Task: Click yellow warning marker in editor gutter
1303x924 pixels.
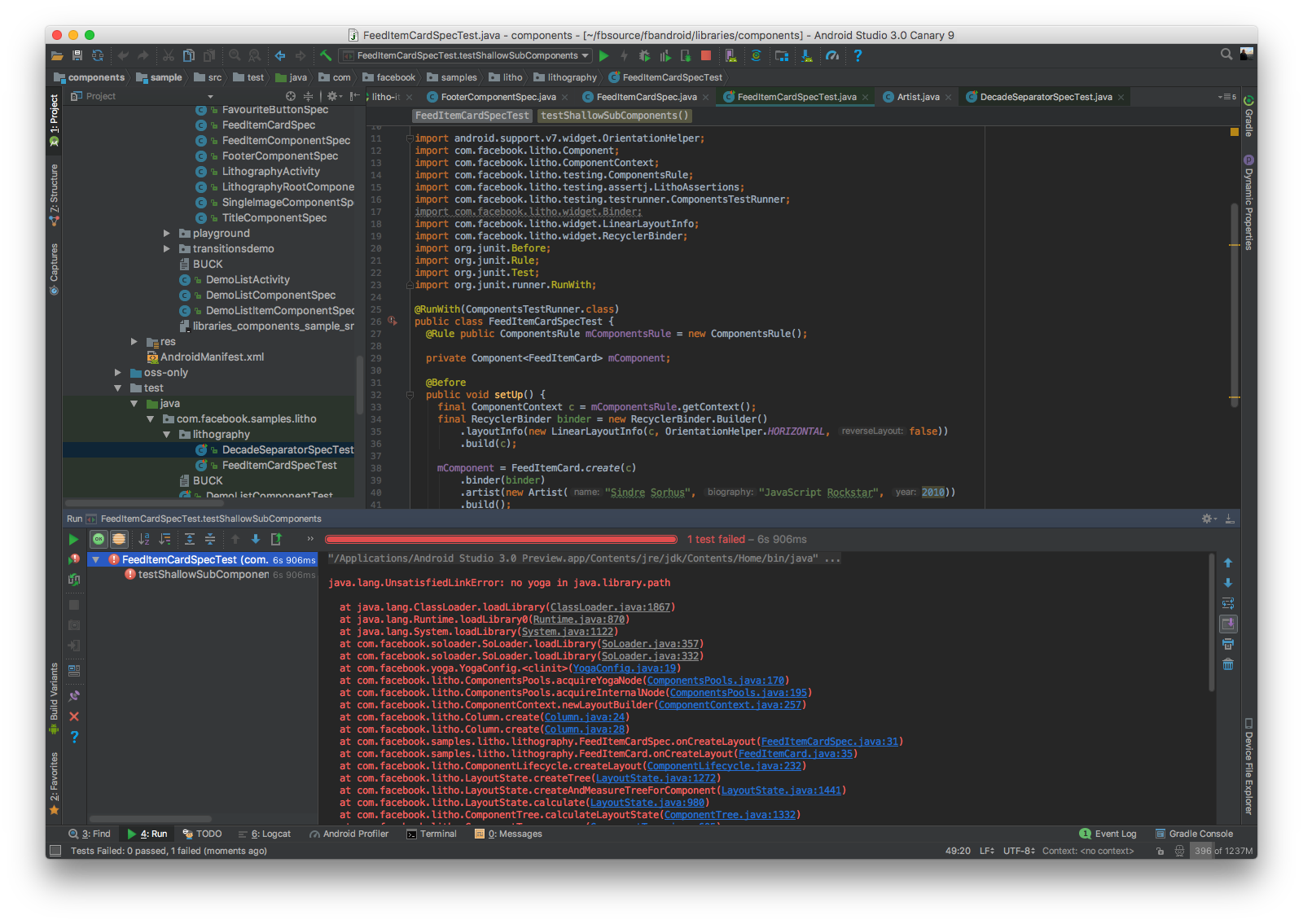Action: (1235, 132)
